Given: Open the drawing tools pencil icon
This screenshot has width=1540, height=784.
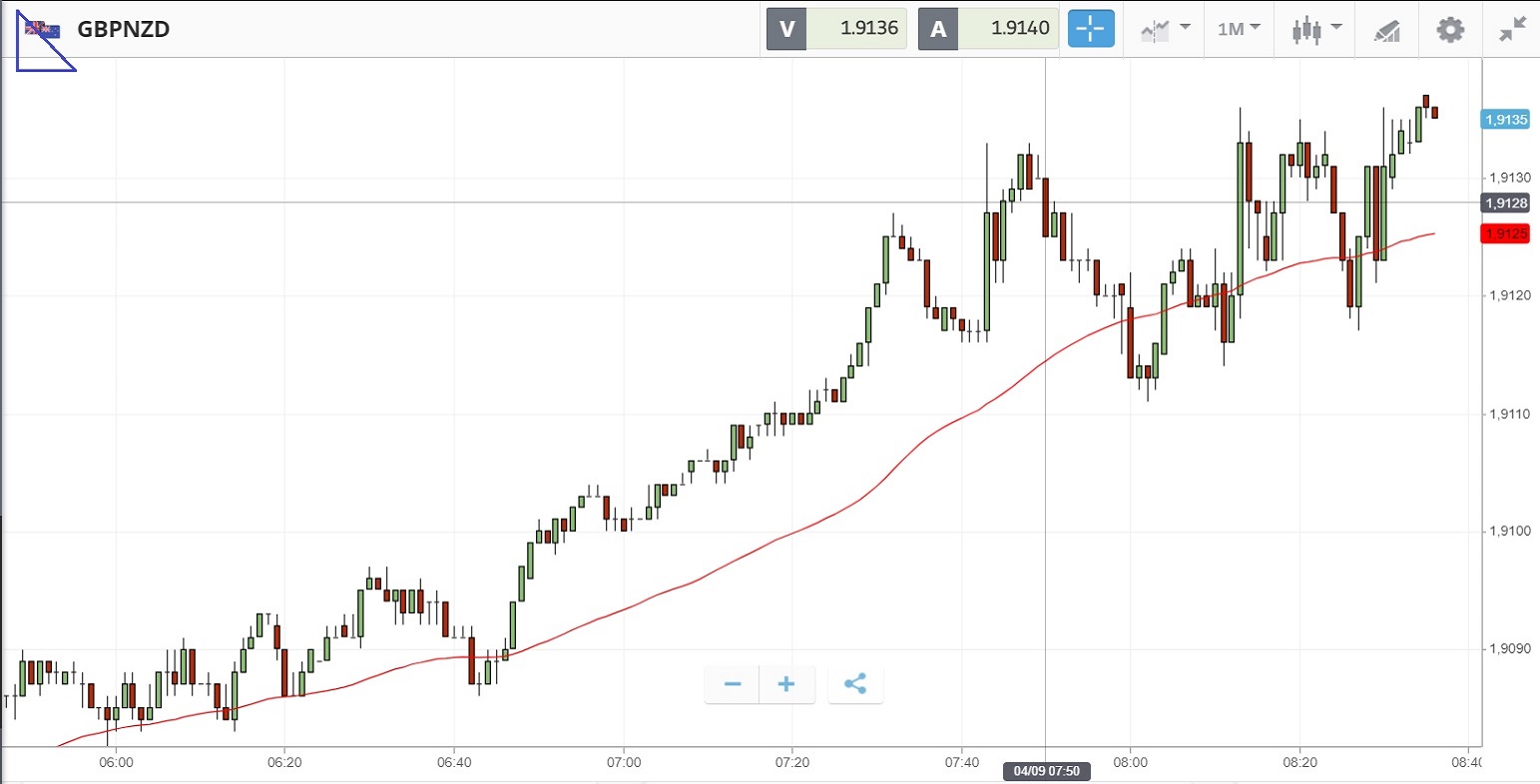Looking at the screenshot, I should (1386, 30).
